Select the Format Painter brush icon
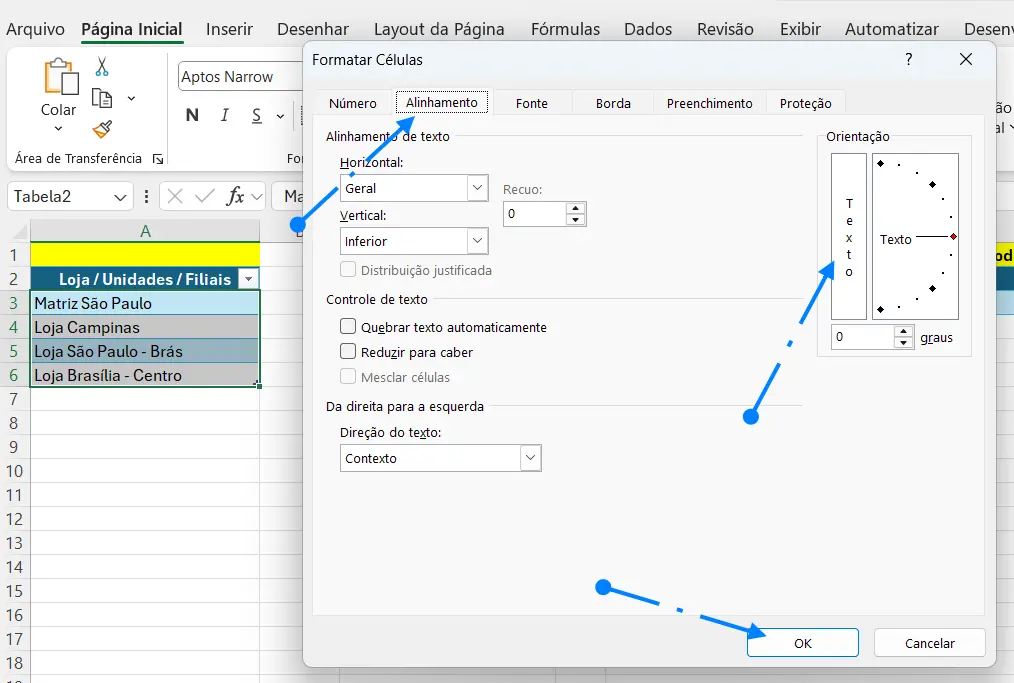Image resolution: width=1014 pixels, height=683 pixels. point(102,129)
